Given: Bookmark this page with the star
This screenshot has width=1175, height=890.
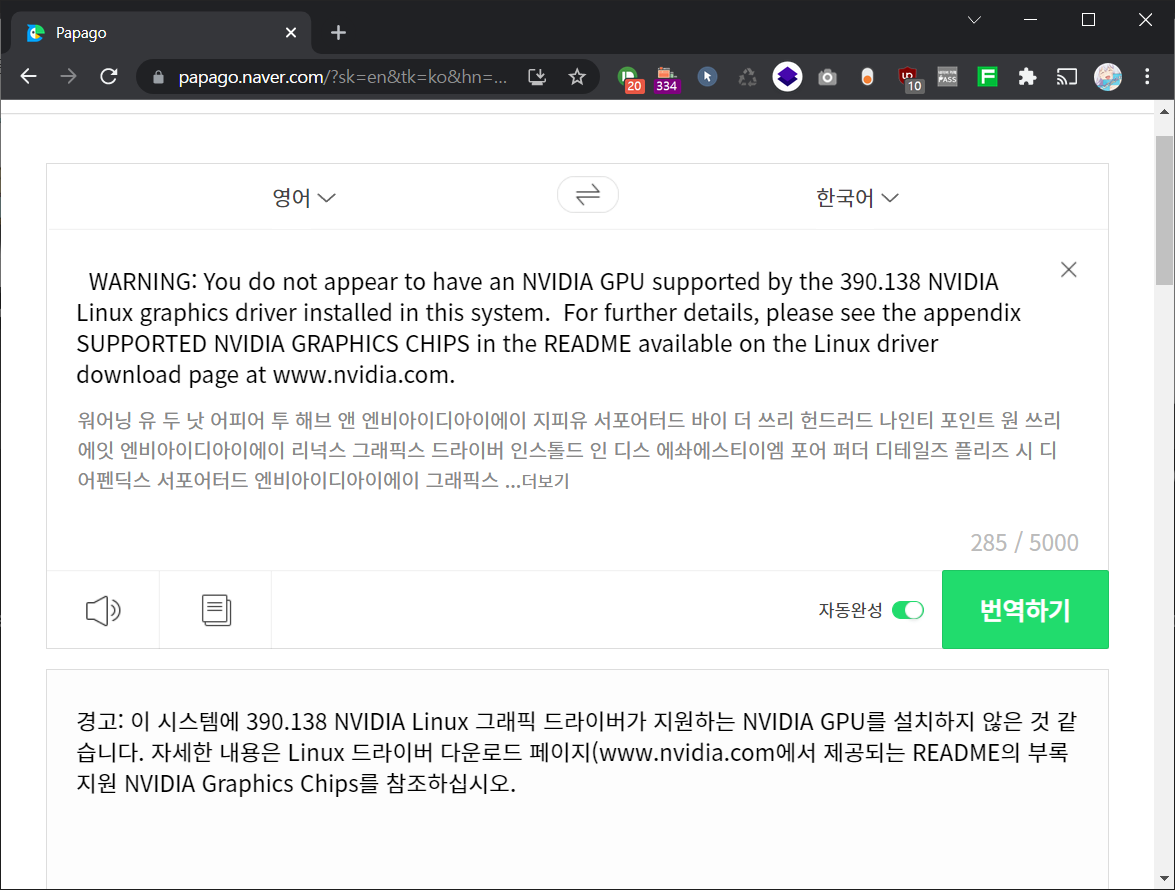Looking at the screenshot, I should click(x=576, y=76).
